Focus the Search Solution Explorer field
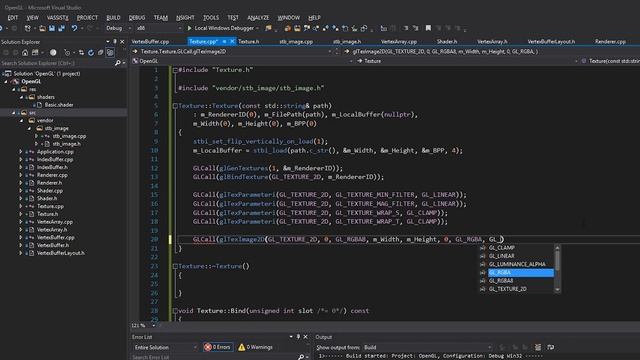Image resolution: width=640 pixels, height=360 pixels. tap(57, 63)
